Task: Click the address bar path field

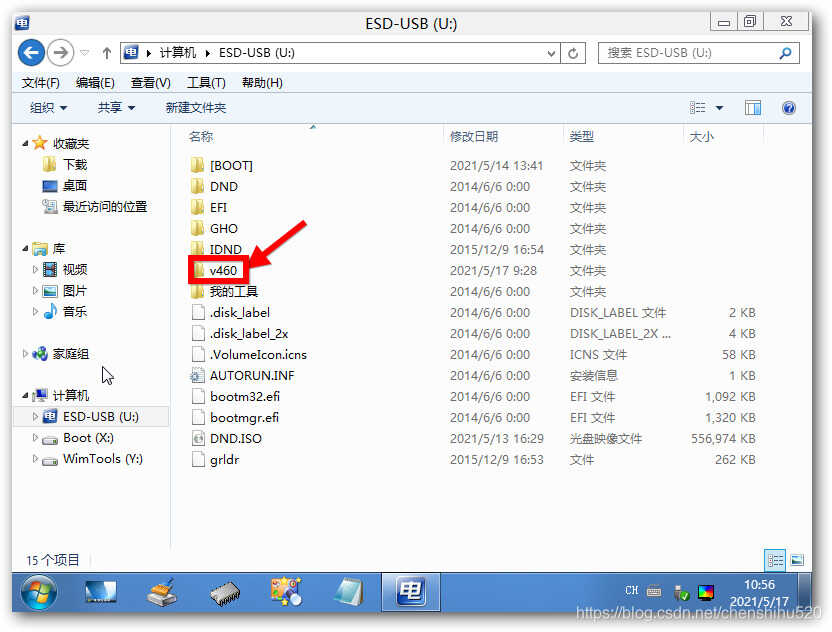Action: [x=340, y=53]
